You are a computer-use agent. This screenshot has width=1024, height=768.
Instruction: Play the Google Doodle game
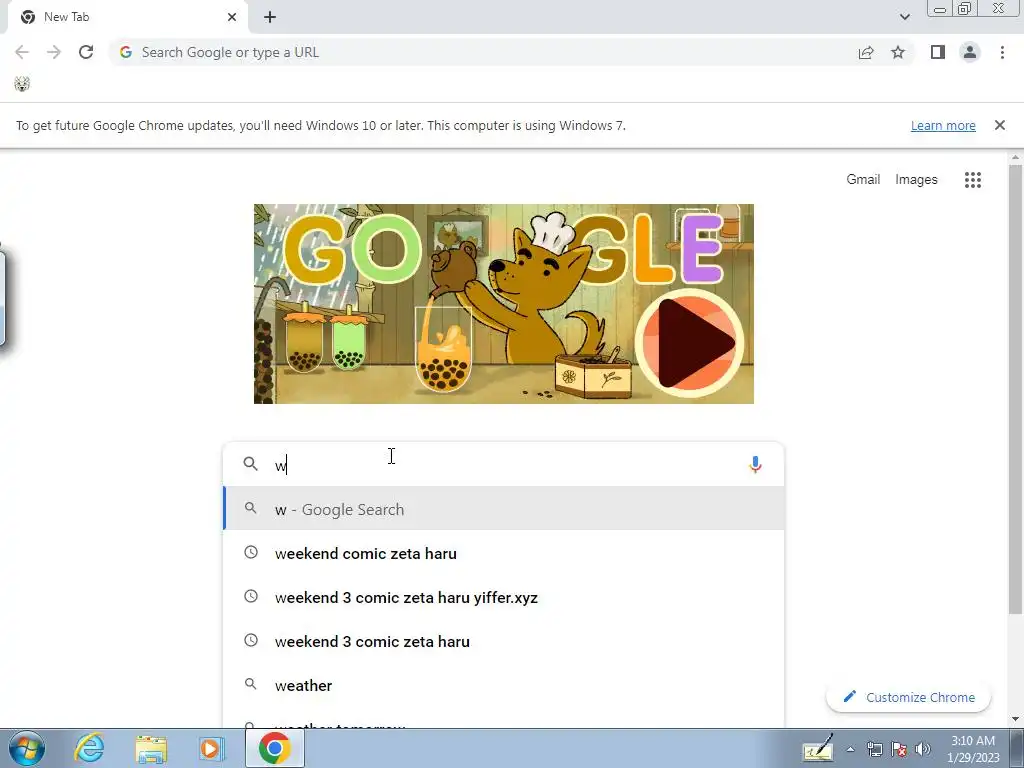click(x=690, y=344)
